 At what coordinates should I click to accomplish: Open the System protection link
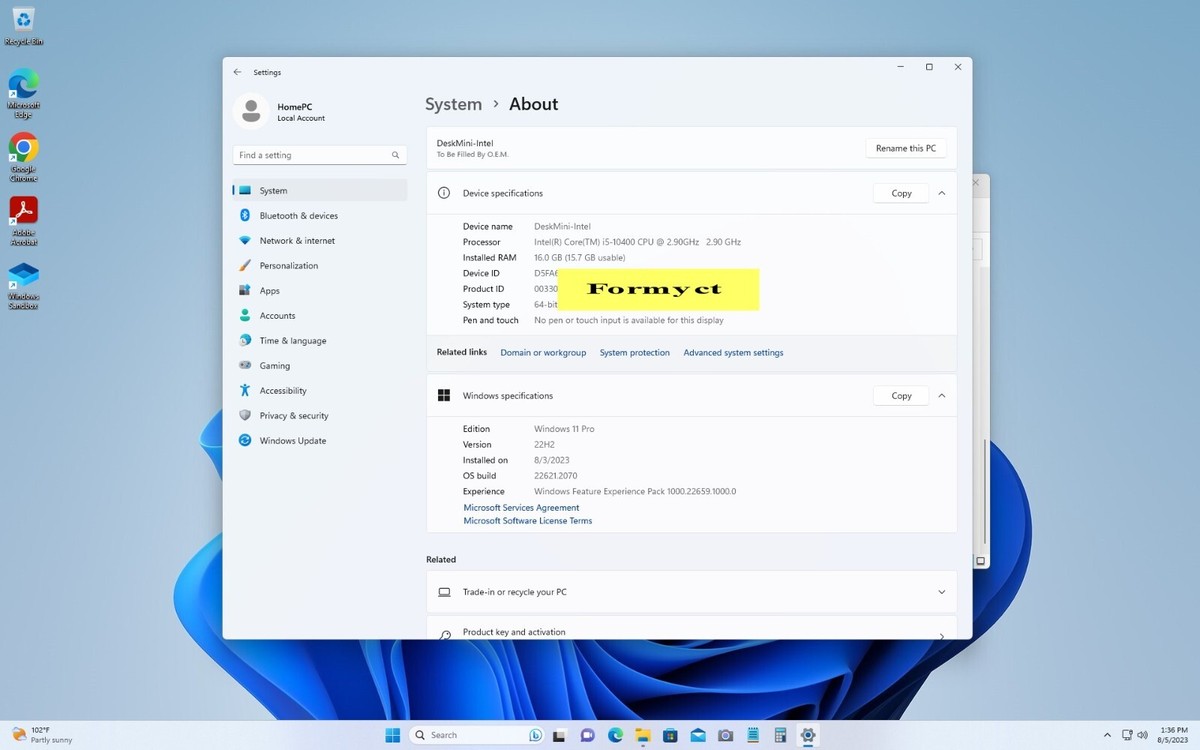pos(635,352)
